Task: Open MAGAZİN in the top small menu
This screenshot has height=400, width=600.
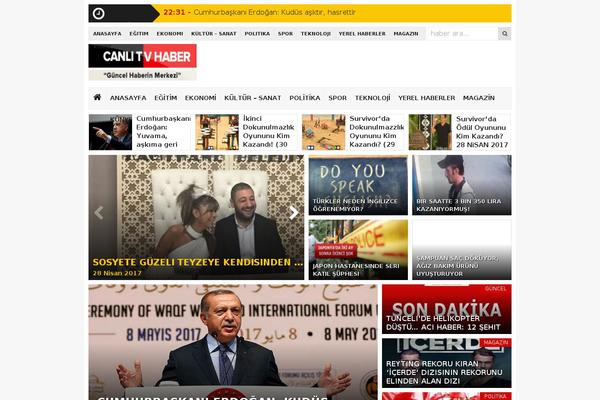Action: click(406, 34)
